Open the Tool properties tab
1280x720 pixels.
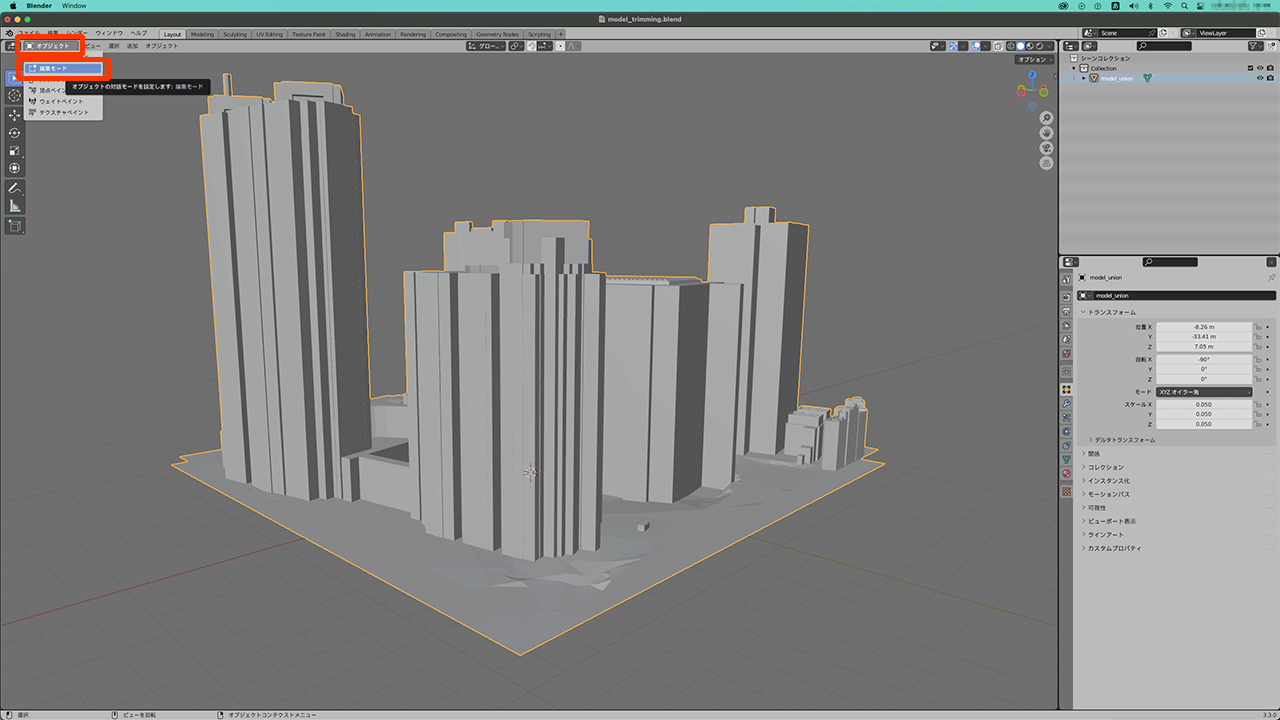pyautogui.click(x=1066, y=279)
